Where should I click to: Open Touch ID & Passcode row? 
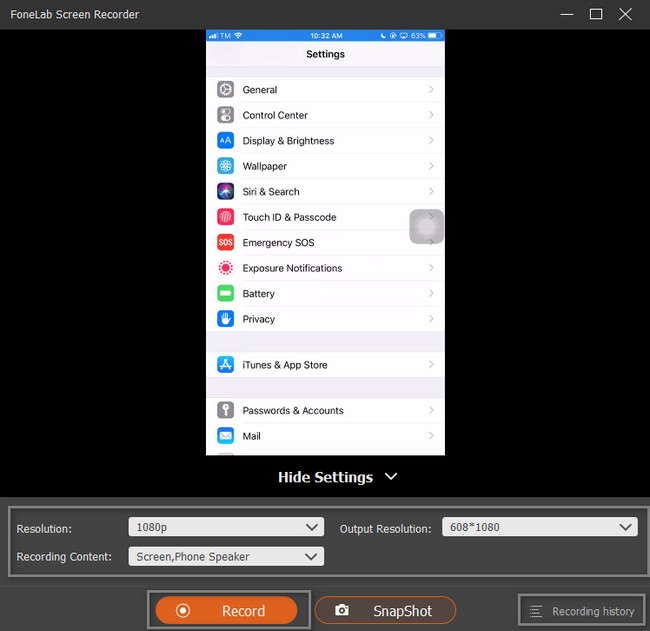(325, 217)
